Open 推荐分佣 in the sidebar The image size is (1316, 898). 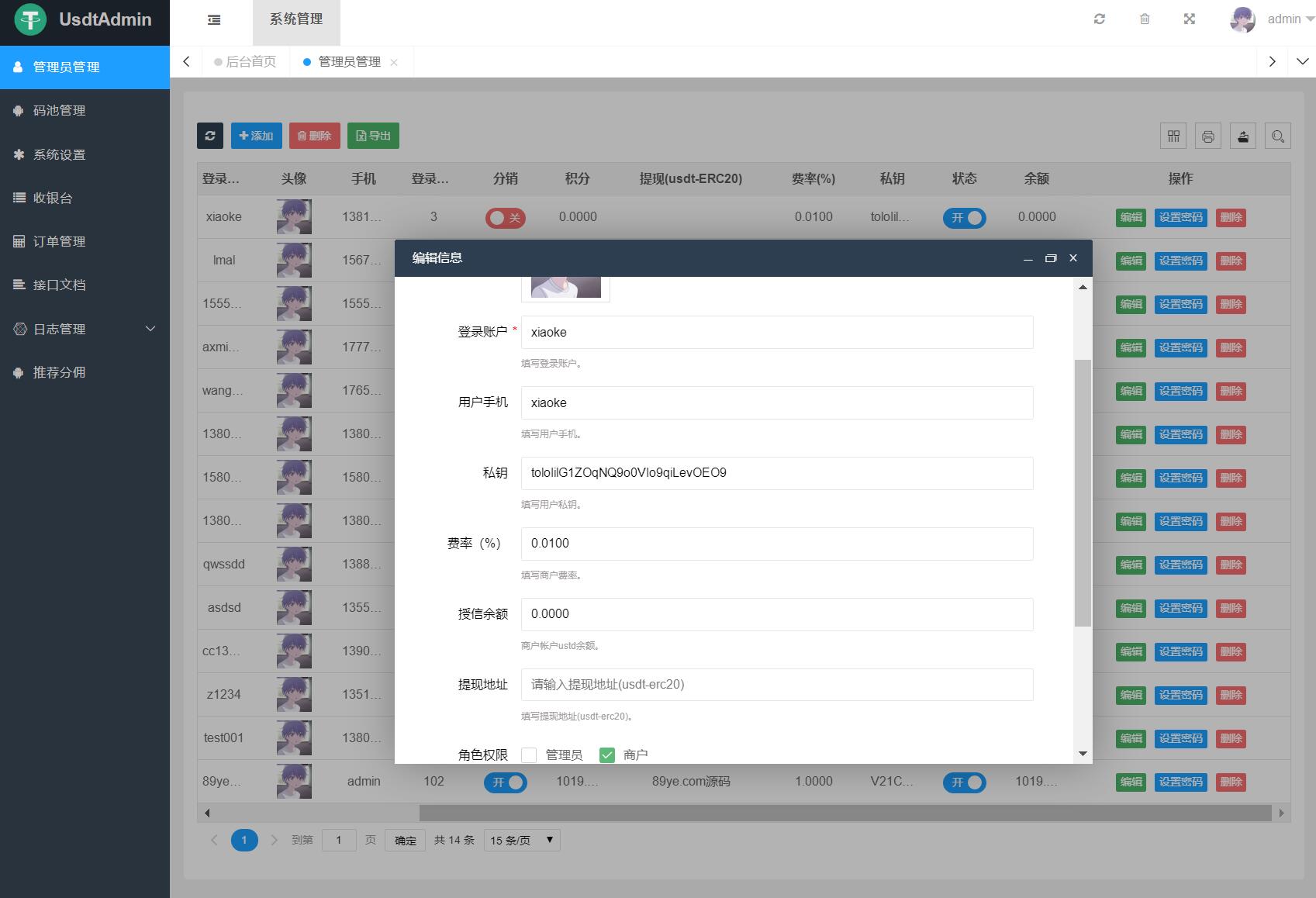(x=85, y=372)
